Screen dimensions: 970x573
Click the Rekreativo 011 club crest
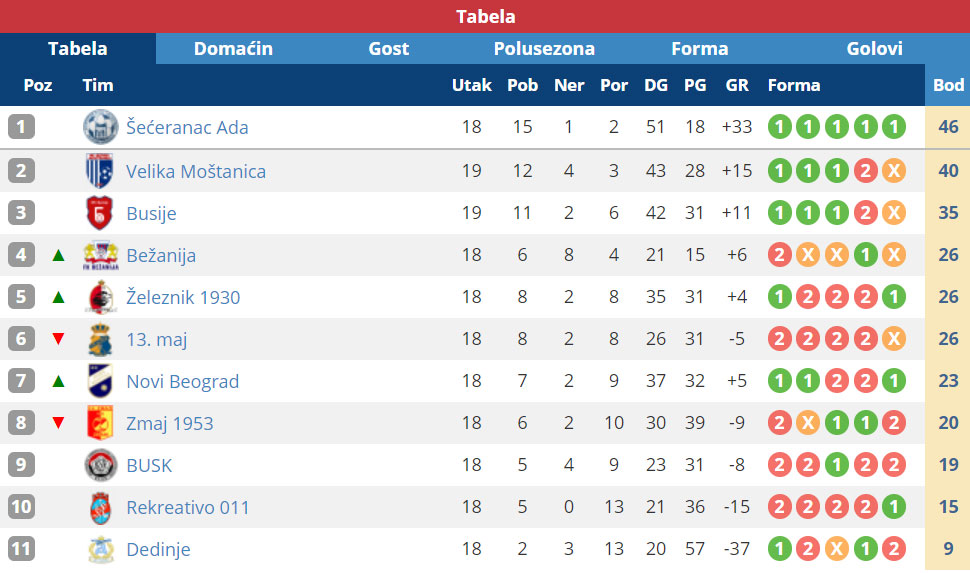pos(100,507)
